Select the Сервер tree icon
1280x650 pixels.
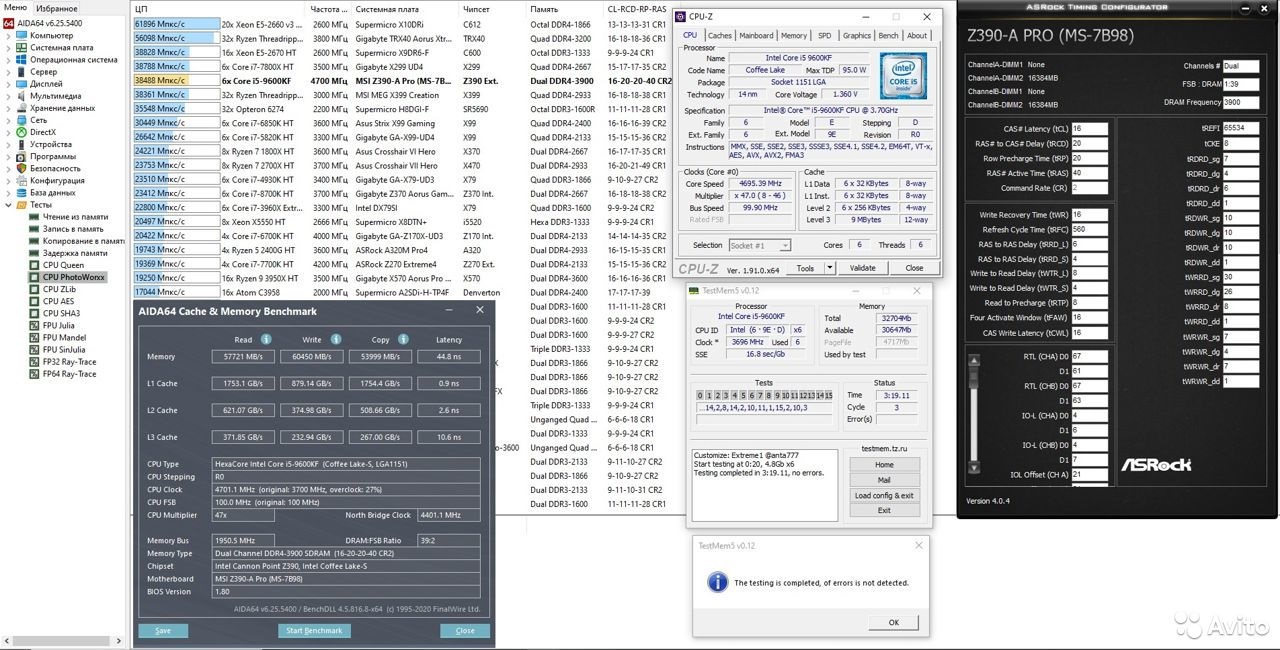pyautogui.click(x=22, y=72)
